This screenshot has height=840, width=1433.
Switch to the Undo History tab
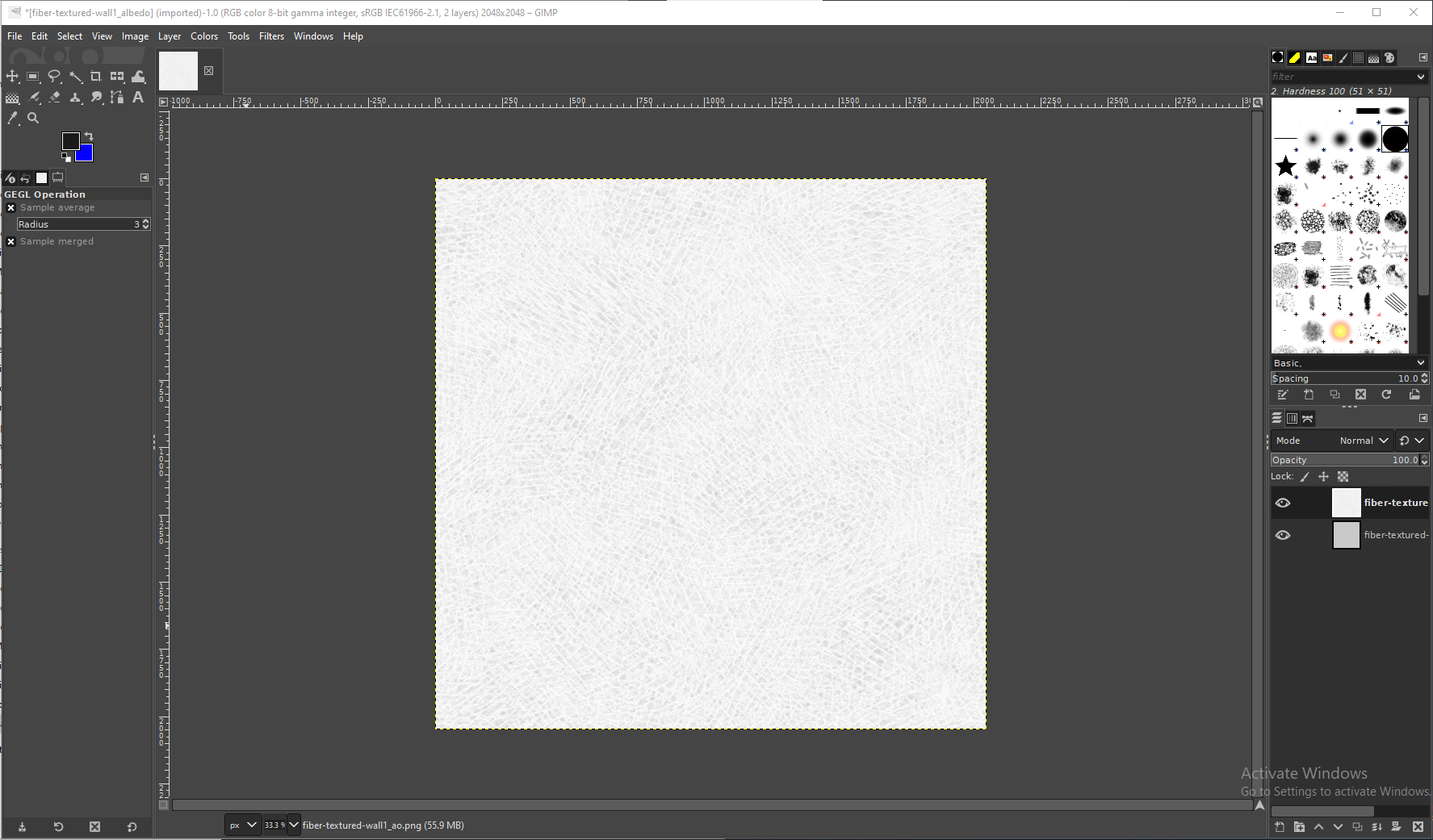coord(26,178)
